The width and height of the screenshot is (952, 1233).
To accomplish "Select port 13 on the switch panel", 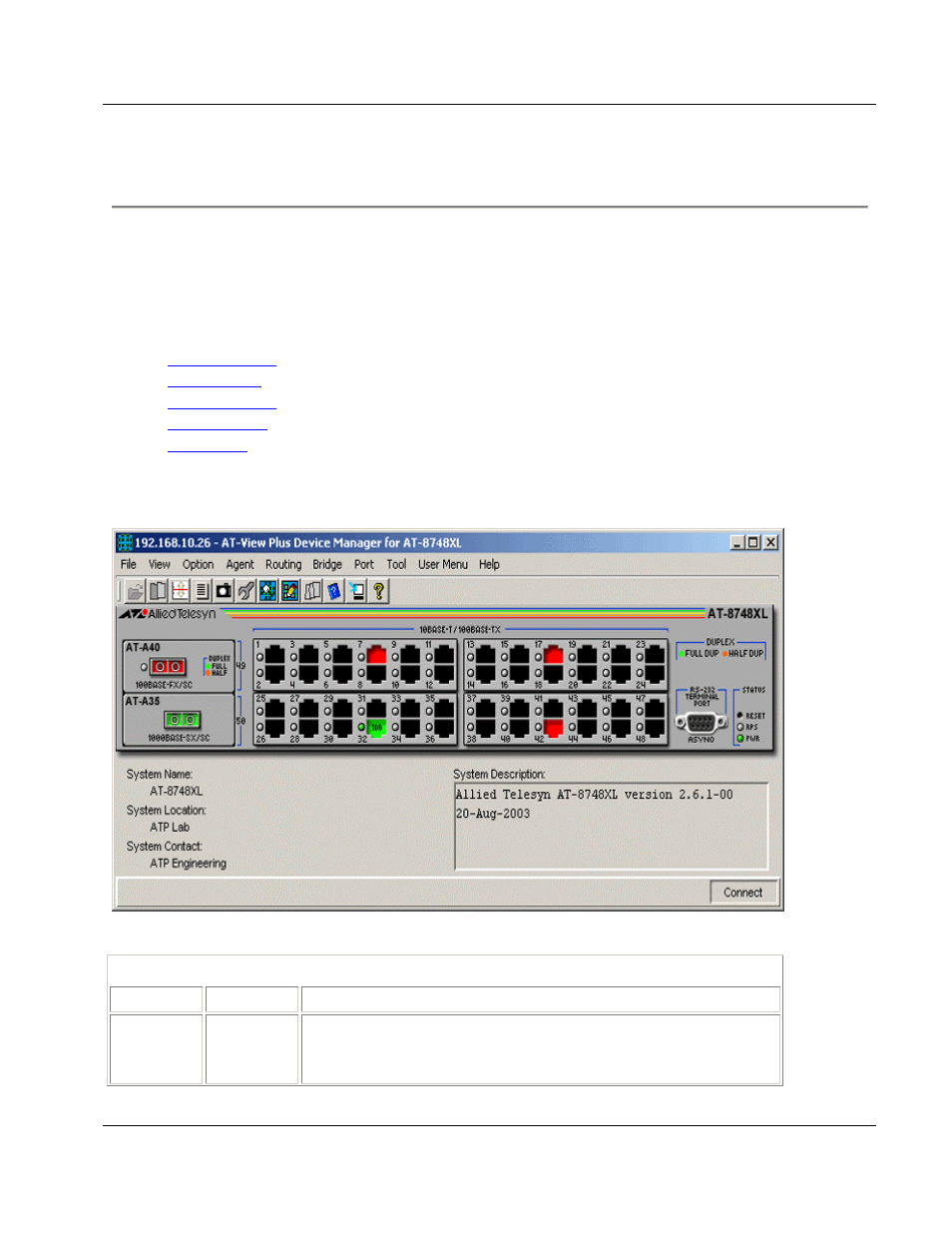I will 485,655.
